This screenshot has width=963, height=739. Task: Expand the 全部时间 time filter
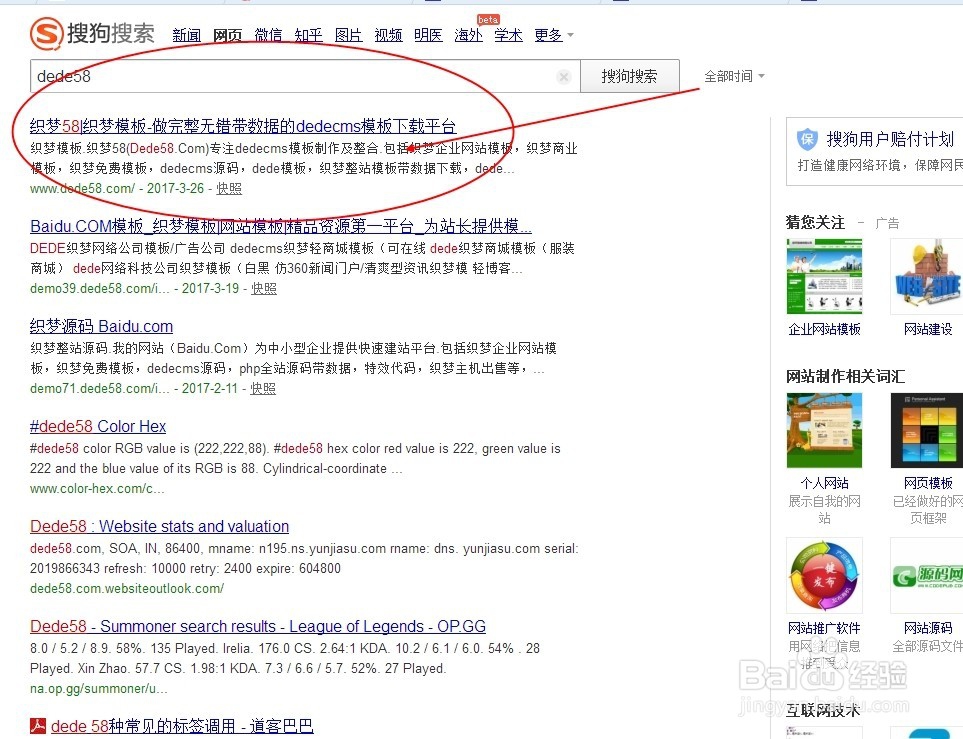[x=734, y=76]
